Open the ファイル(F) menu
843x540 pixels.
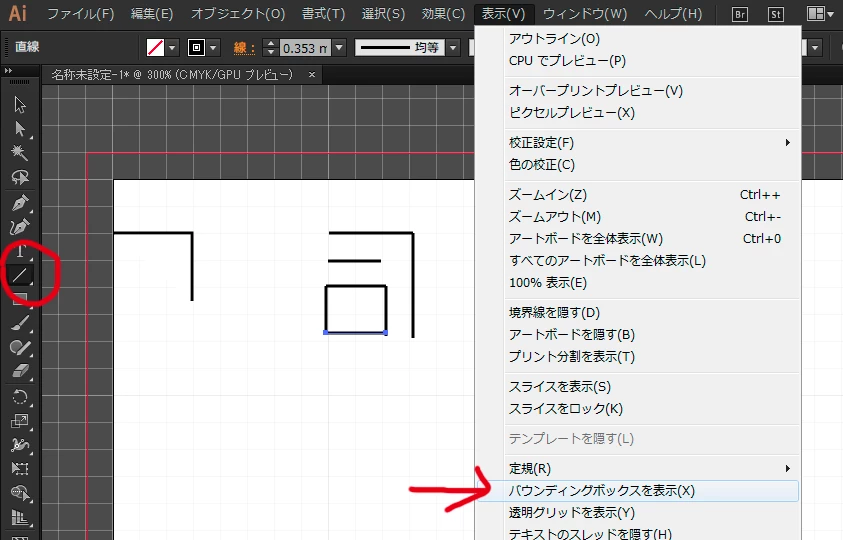coord(81,13)
